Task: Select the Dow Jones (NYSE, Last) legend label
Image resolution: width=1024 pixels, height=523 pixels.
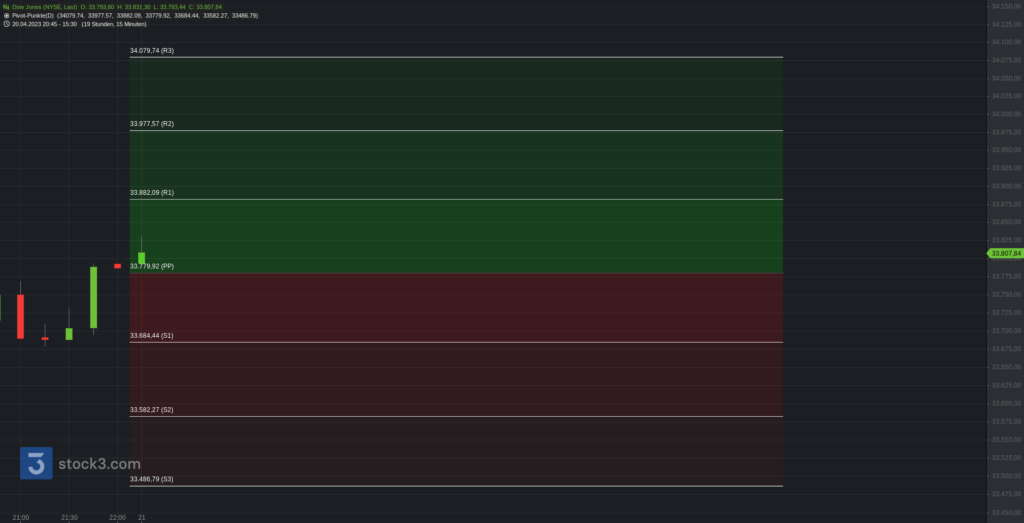Action: point(44,7)
